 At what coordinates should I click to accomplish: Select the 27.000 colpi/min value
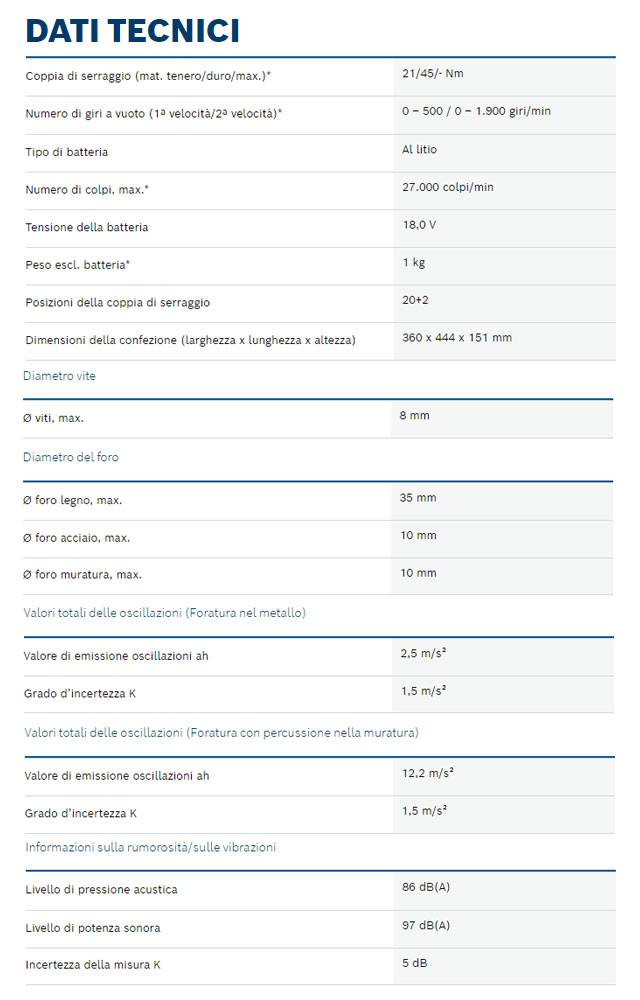click(x=448, y=187)
